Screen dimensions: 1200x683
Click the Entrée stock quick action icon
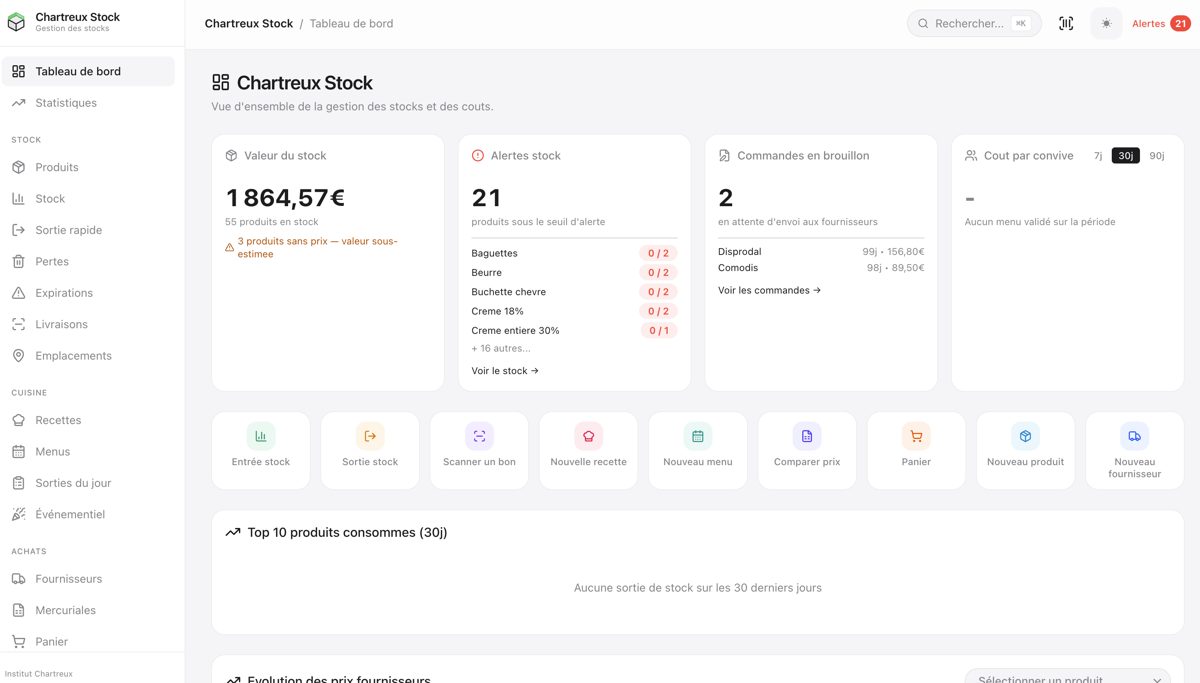coord(261,436)
